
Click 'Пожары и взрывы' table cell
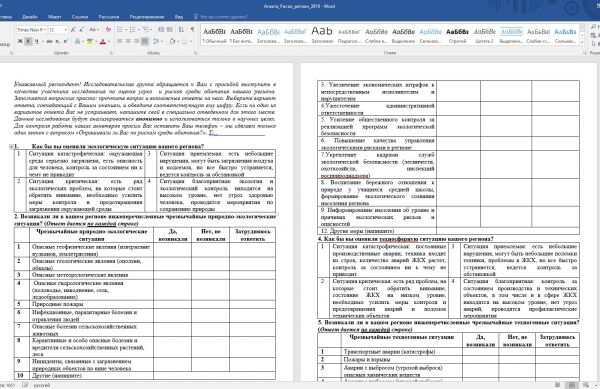pyautogui.click(x=402, y=360)
